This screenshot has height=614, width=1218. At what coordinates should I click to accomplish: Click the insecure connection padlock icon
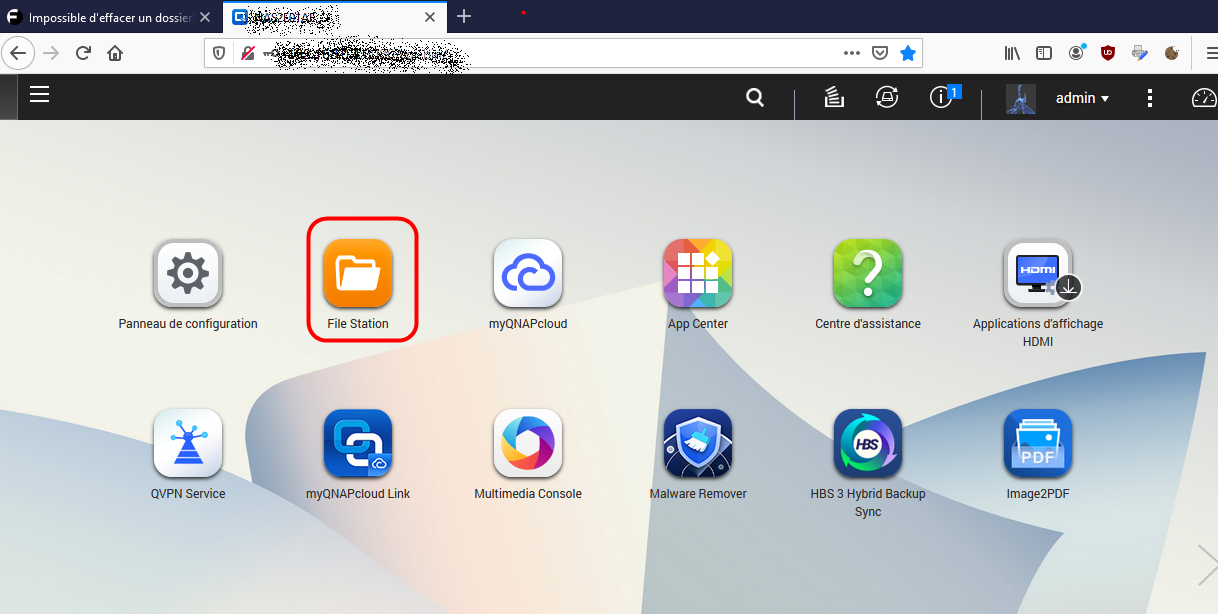coord(248,53)
